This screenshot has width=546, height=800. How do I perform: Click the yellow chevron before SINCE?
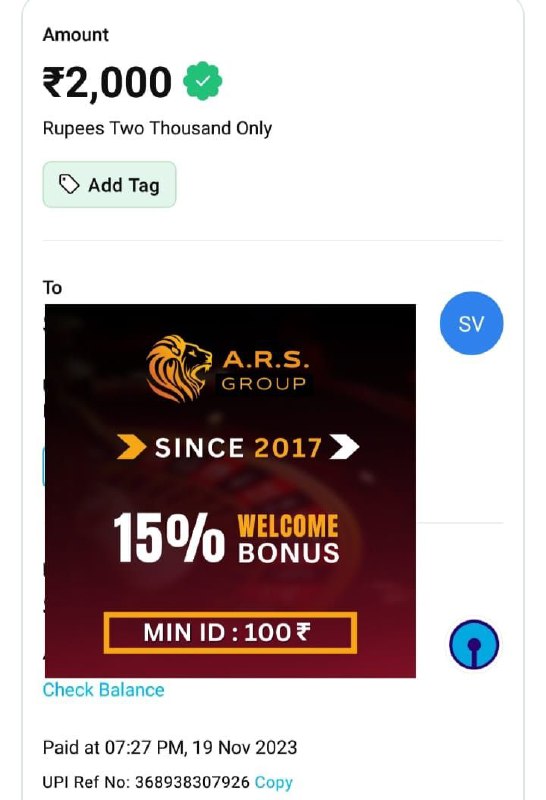coord(131,447)
